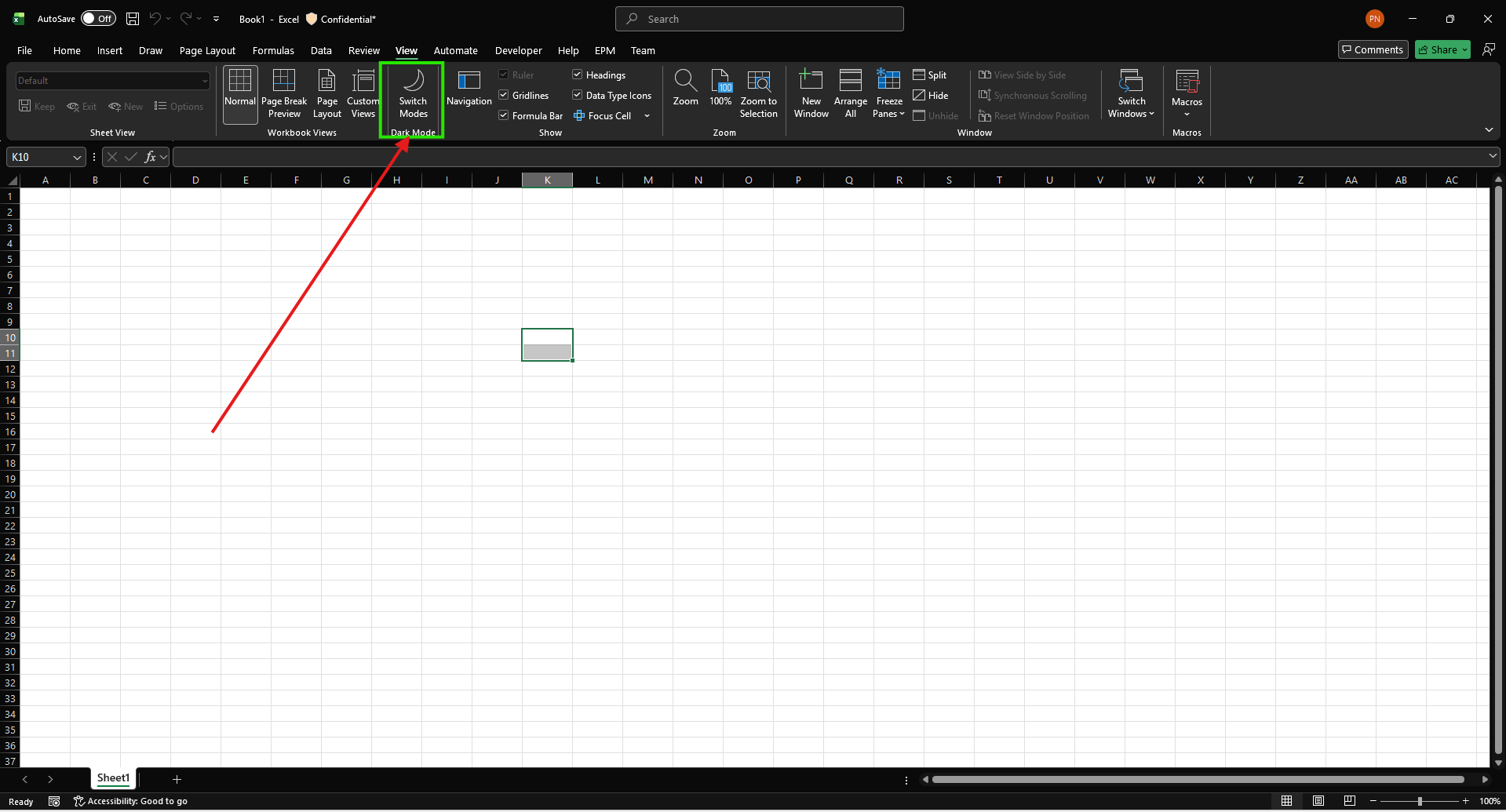Open the File menu
Screen dimensions: 1506x812
[25, 50]
